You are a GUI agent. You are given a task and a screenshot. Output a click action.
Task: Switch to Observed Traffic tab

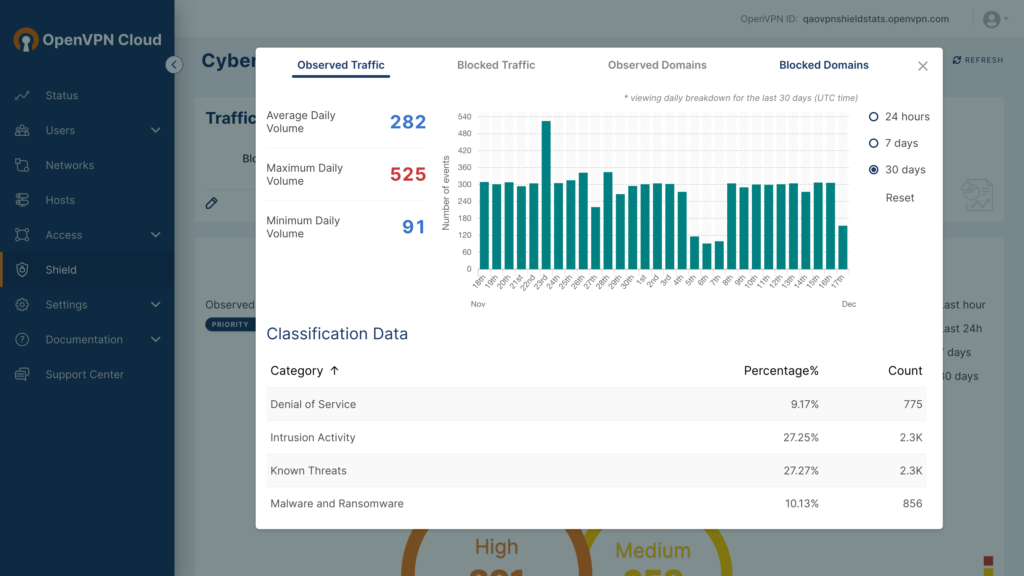[x=341, y=65]
